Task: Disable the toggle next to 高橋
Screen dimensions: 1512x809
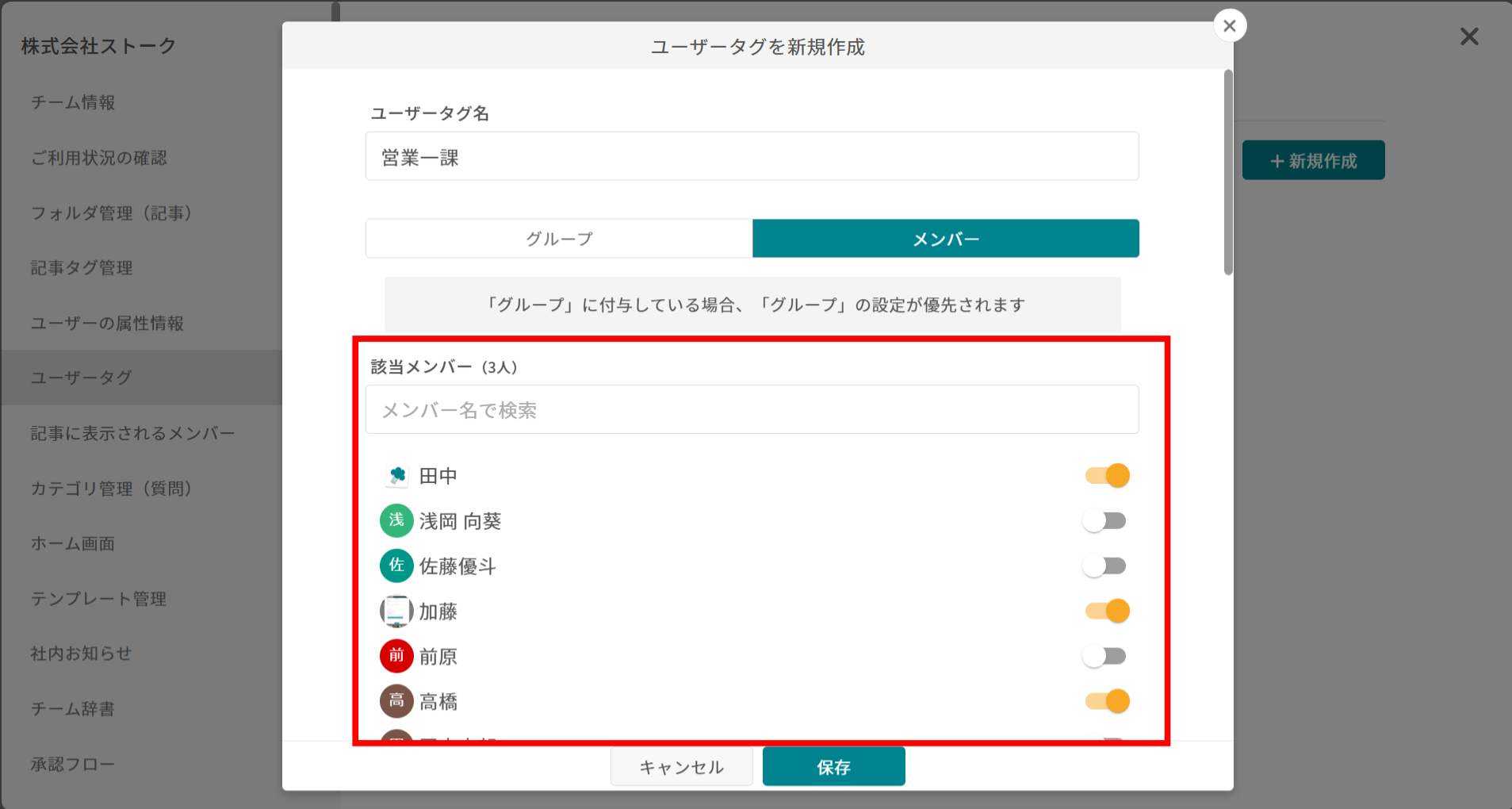Action: pyautogui.click(x=1106, y=701)
